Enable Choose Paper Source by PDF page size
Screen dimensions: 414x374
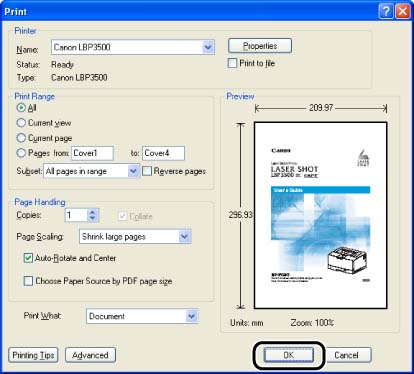28,281
